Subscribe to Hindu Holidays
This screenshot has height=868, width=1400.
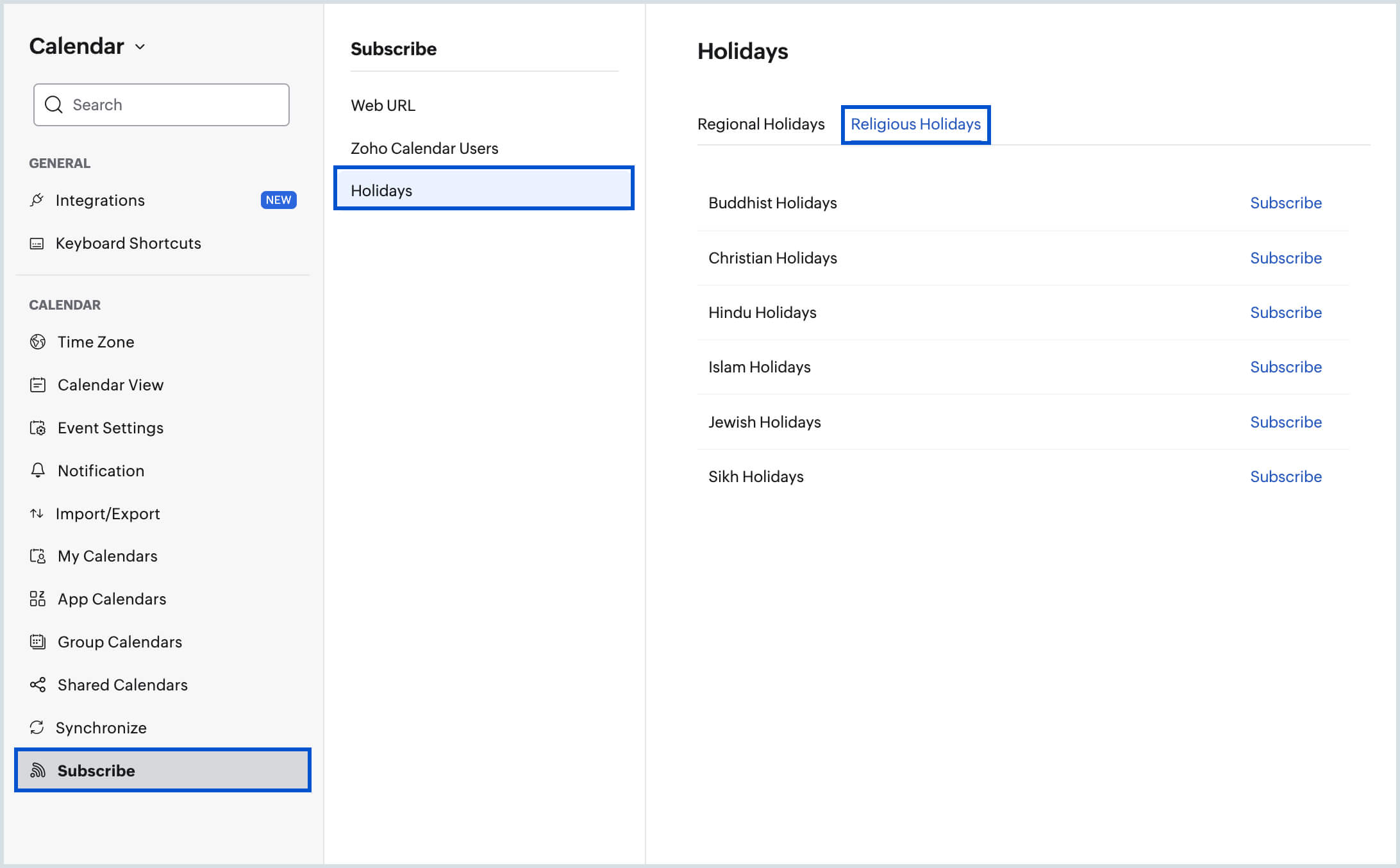[x=1285, y=313]
